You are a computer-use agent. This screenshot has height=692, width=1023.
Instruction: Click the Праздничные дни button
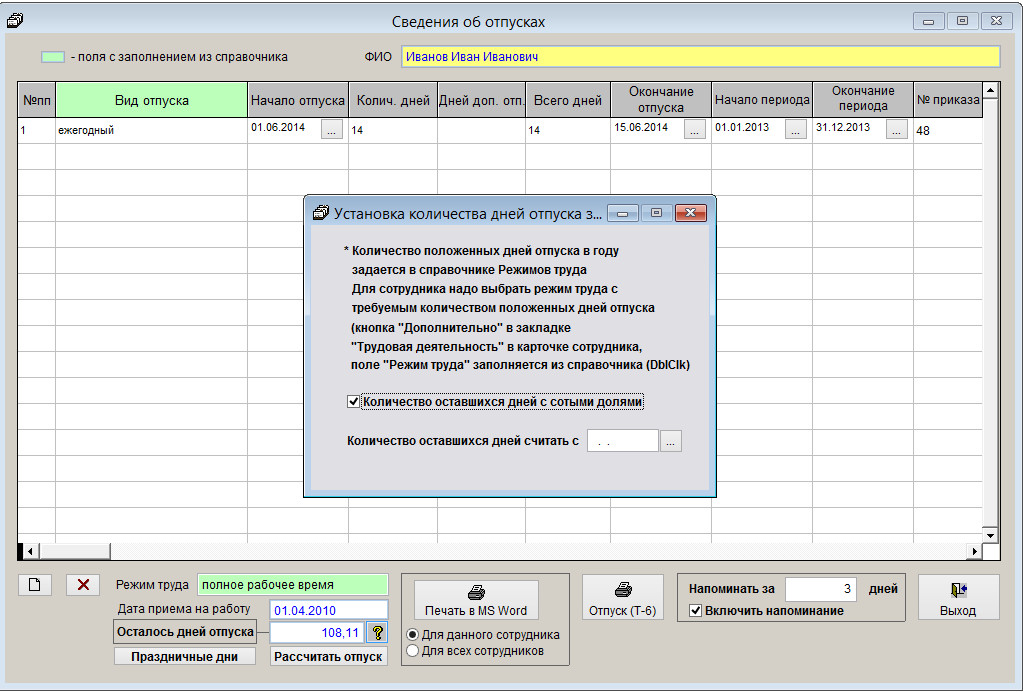click(x=185, y=657)
